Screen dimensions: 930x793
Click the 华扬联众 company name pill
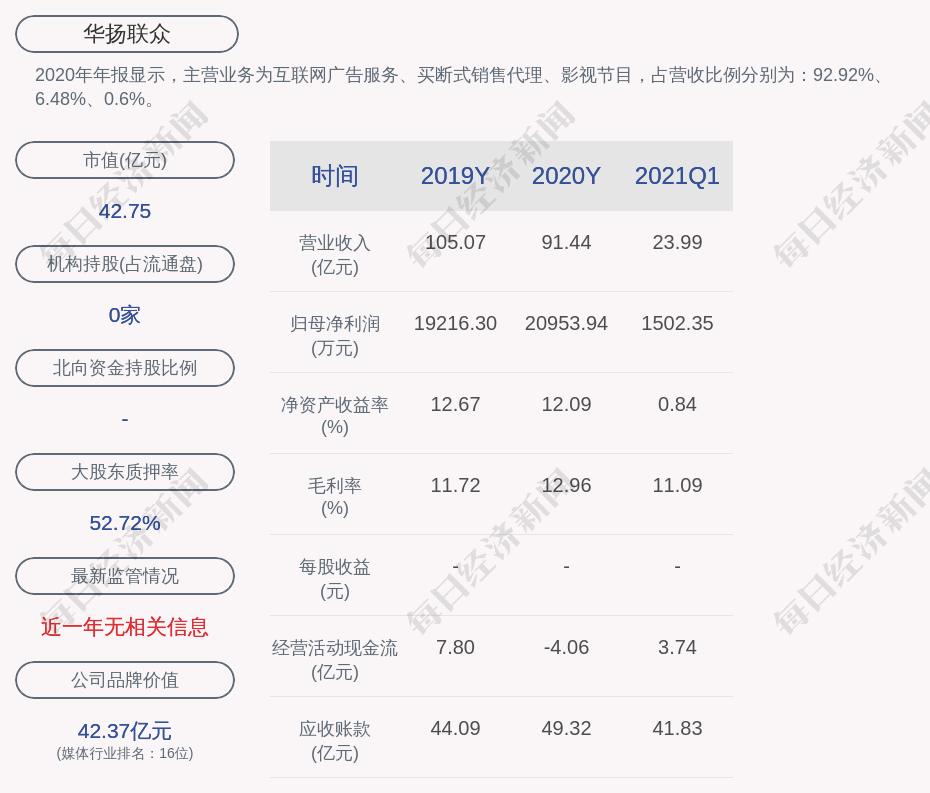click(127, 34)
